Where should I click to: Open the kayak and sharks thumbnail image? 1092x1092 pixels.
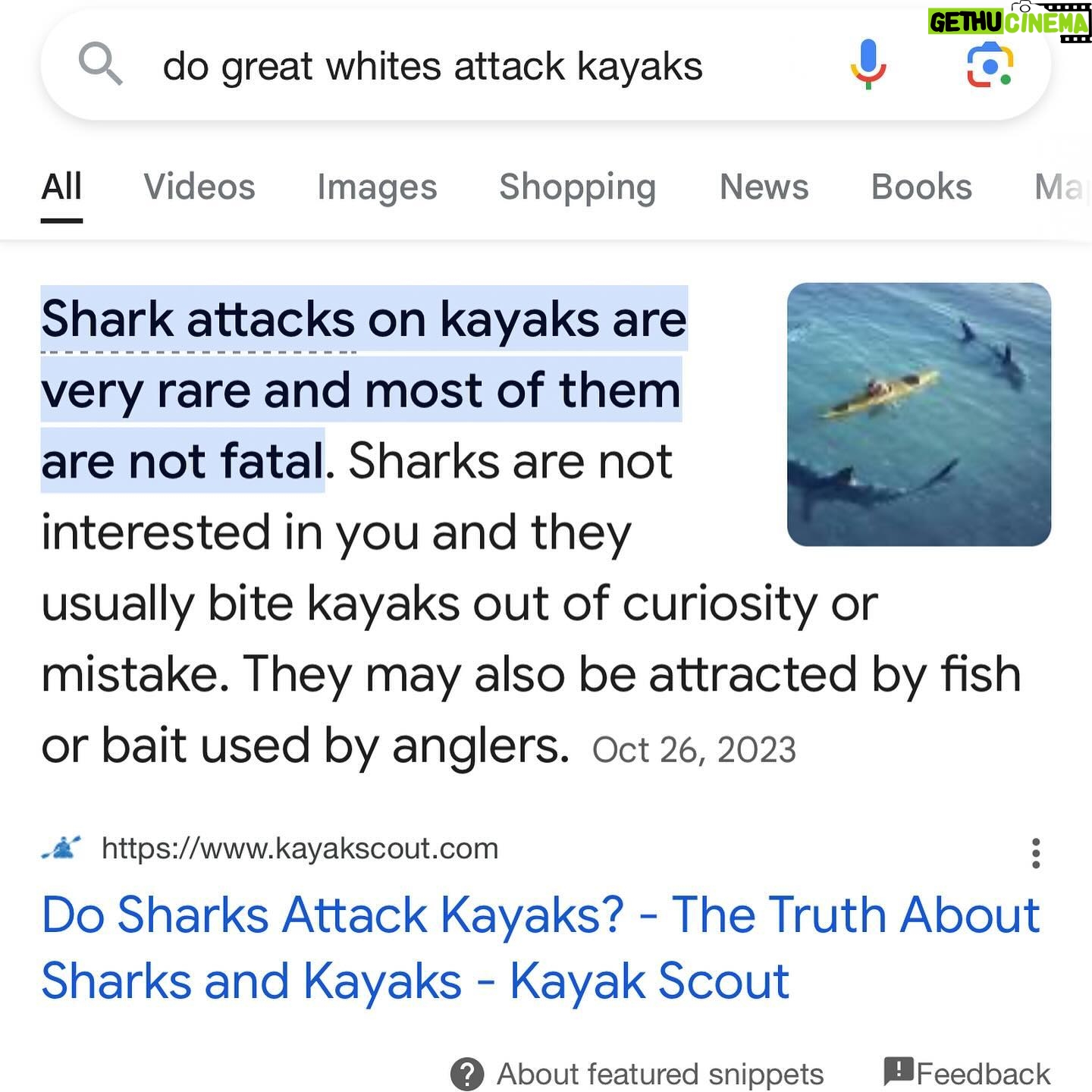click(919, 414)
